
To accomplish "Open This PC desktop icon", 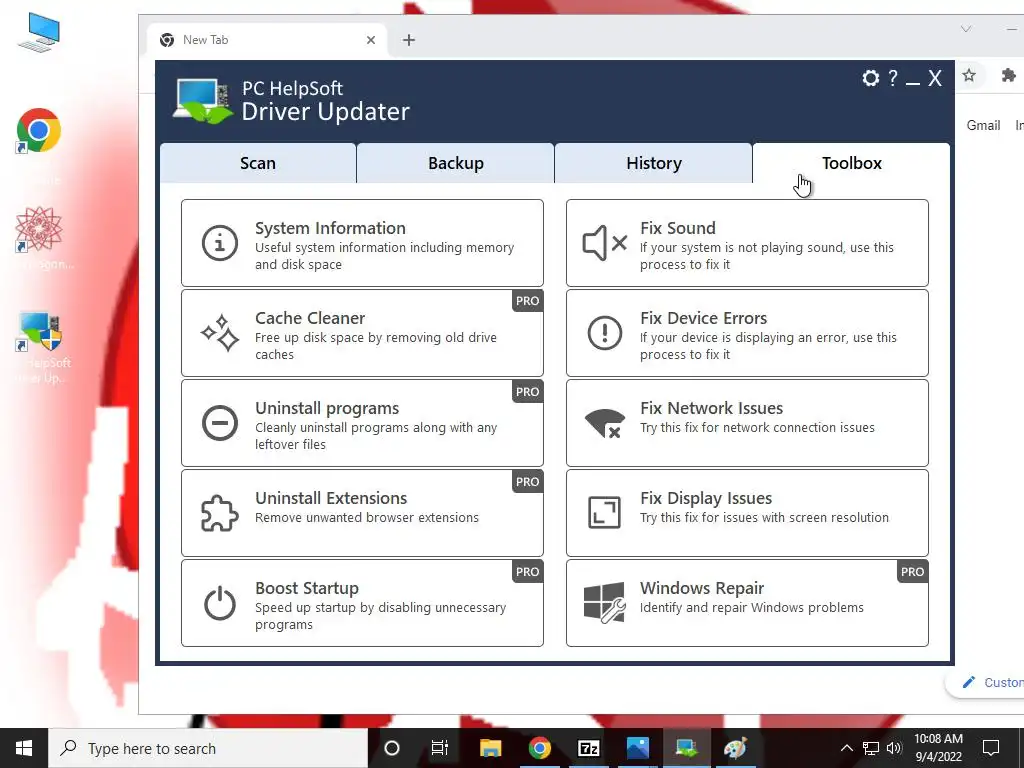I will (39, 33).
